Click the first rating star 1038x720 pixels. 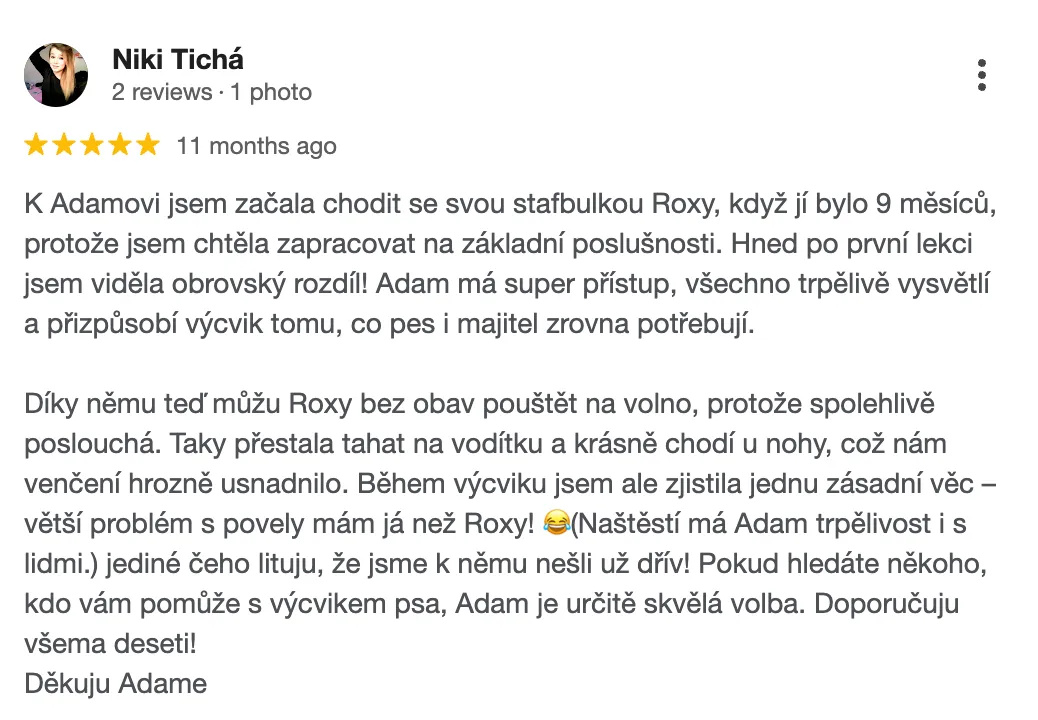coord(36,146)
